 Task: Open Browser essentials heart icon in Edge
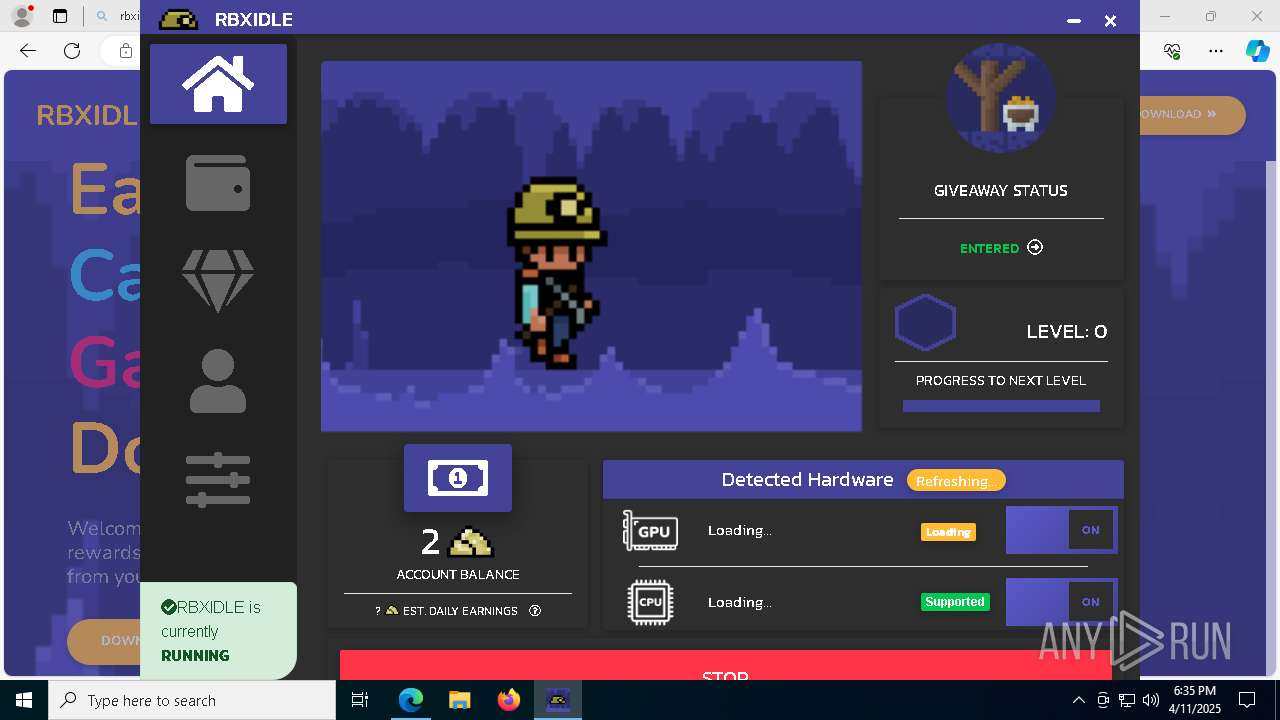coord(1173,51)
